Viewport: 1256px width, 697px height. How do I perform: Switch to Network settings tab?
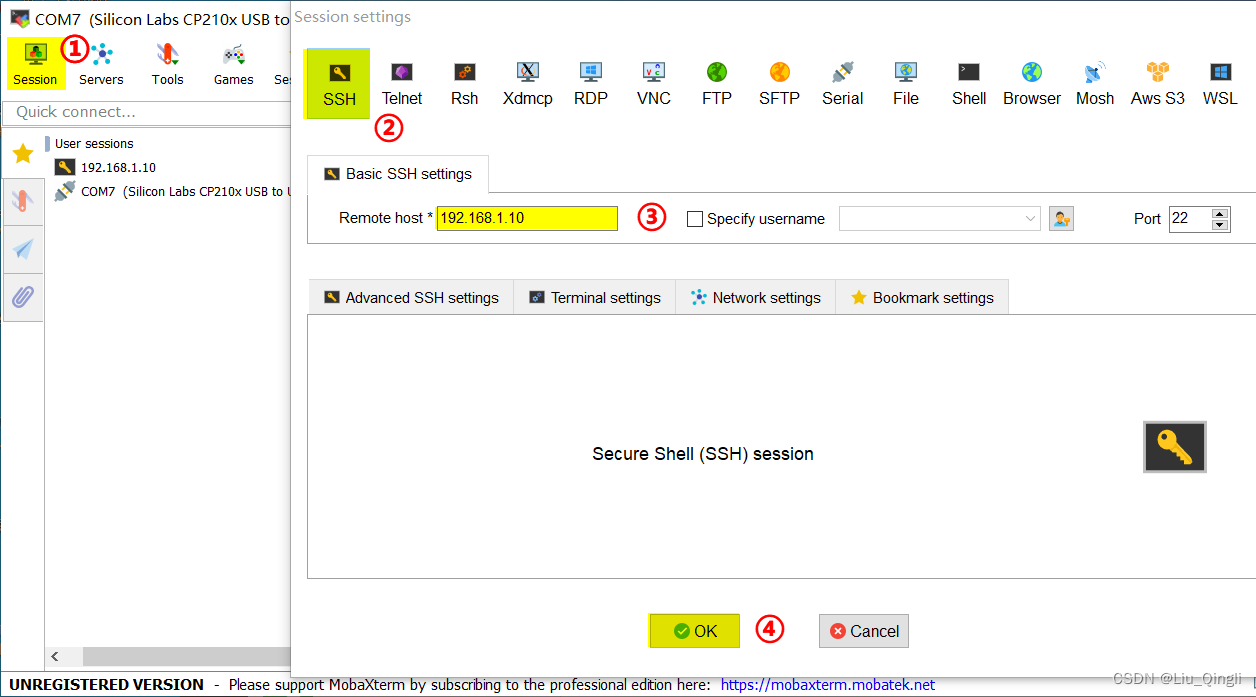[756, 297]
